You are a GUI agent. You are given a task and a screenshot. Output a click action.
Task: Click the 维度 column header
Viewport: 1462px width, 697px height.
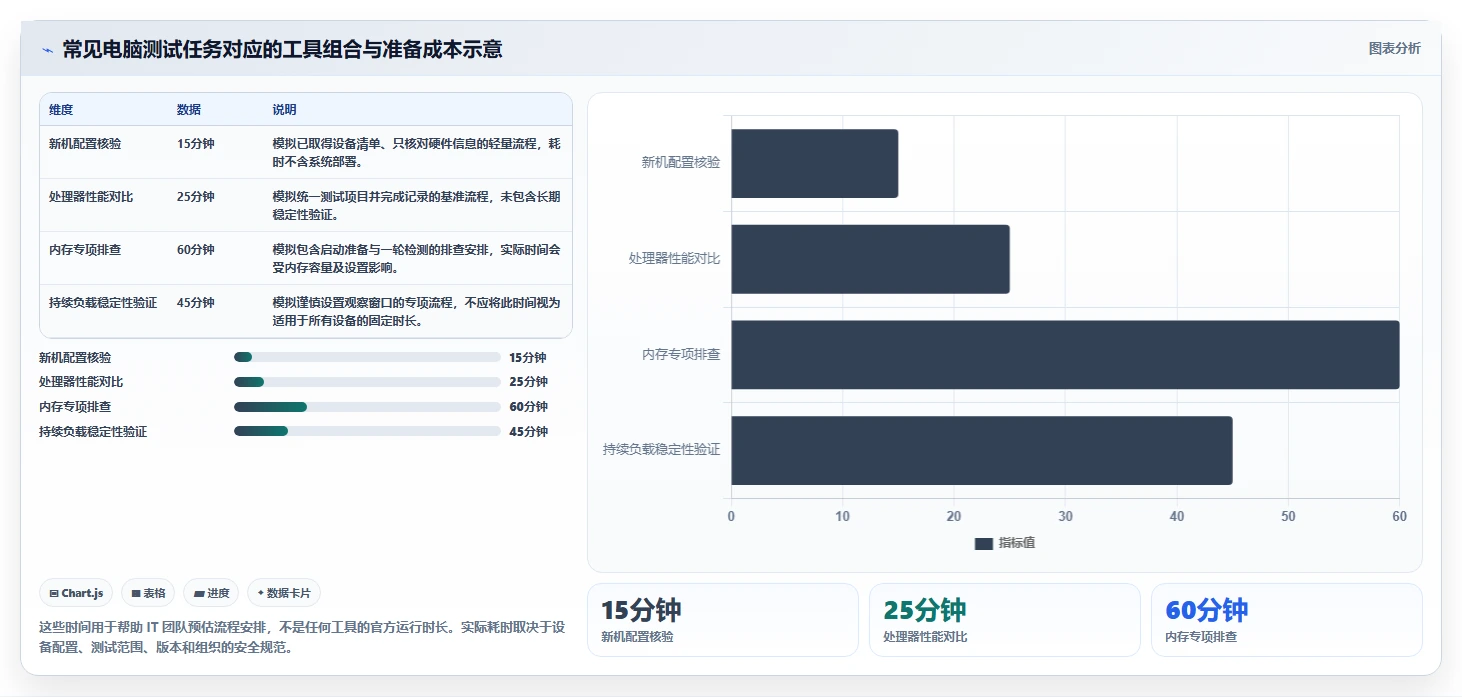(x=61, y=110)
